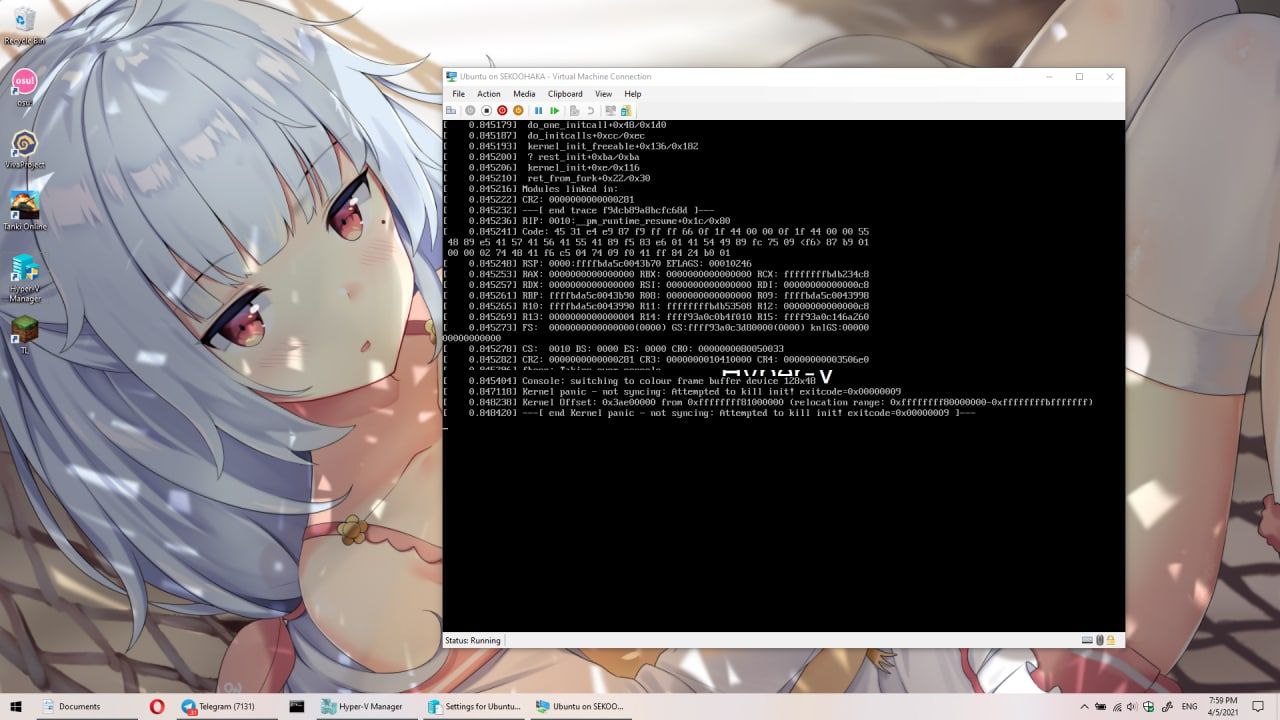Image resolution: width=1280 pixels, height=720 pixels.
Task: Open Windows Security tray icon
Action: 1149,707
